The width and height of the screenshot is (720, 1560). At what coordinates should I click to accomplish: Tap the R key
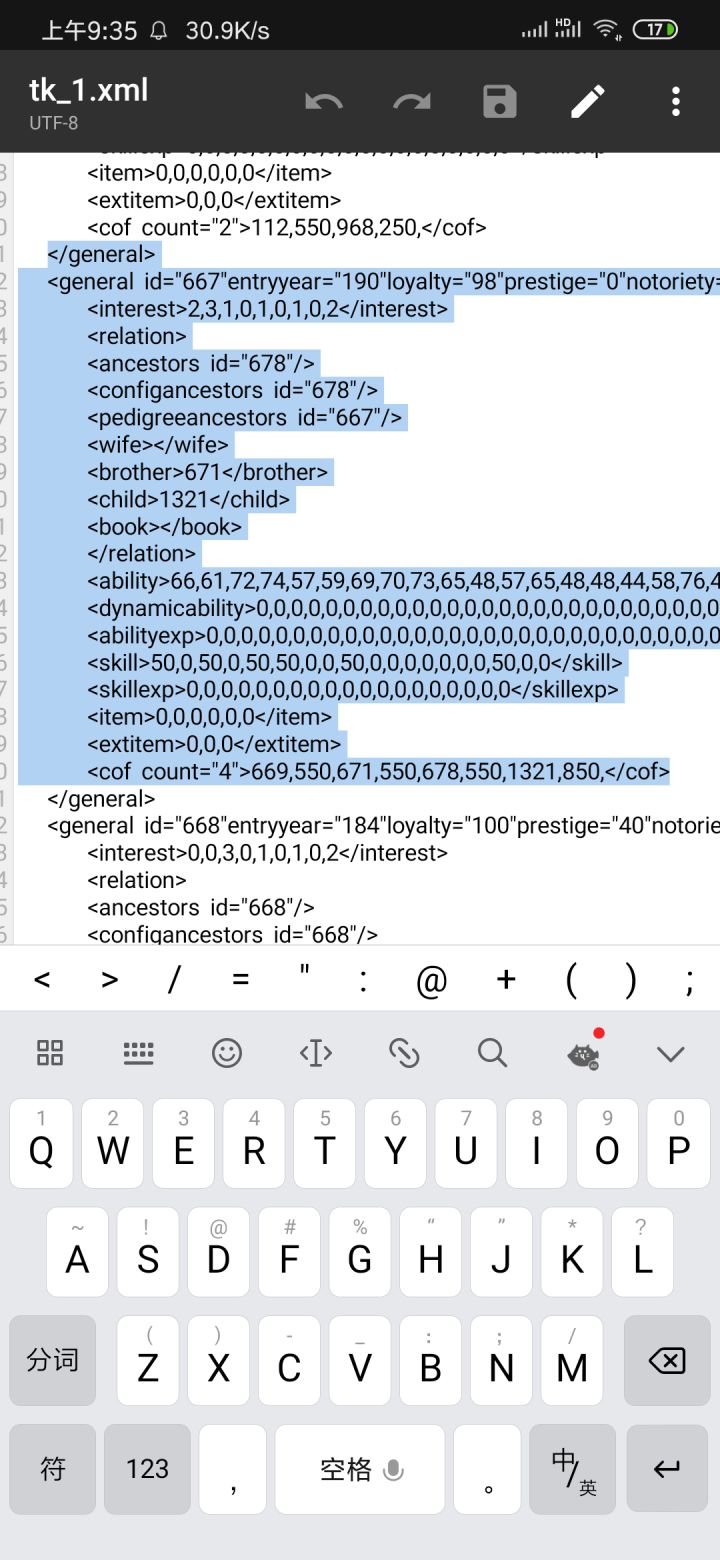point(254,1143)
